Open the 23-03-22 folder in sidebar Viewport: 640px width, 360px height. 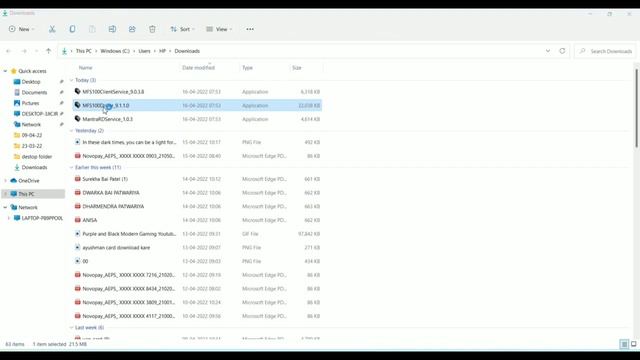click(31, 146)
